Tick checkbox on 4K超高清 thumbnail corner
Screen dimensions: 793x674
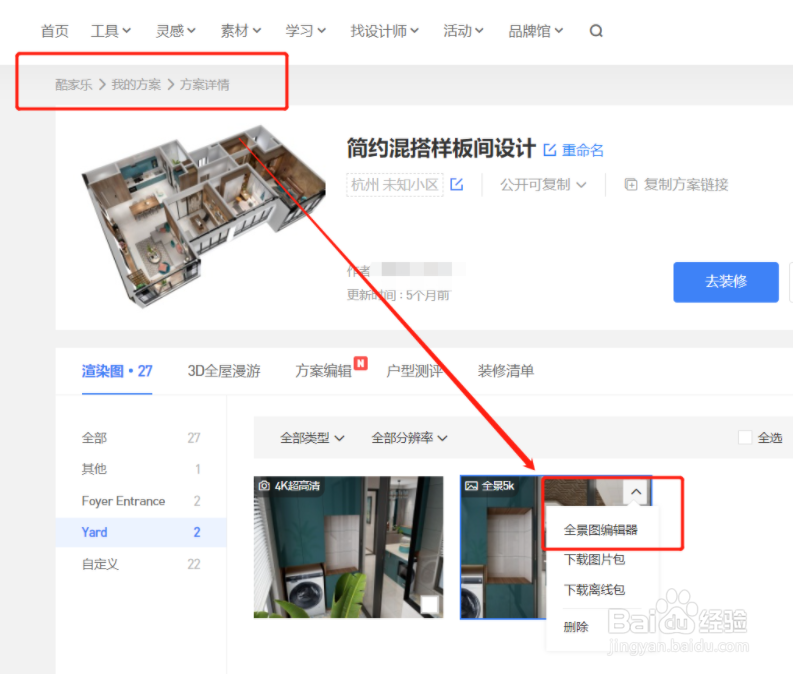pyautogui.click(x=429, y=604)
